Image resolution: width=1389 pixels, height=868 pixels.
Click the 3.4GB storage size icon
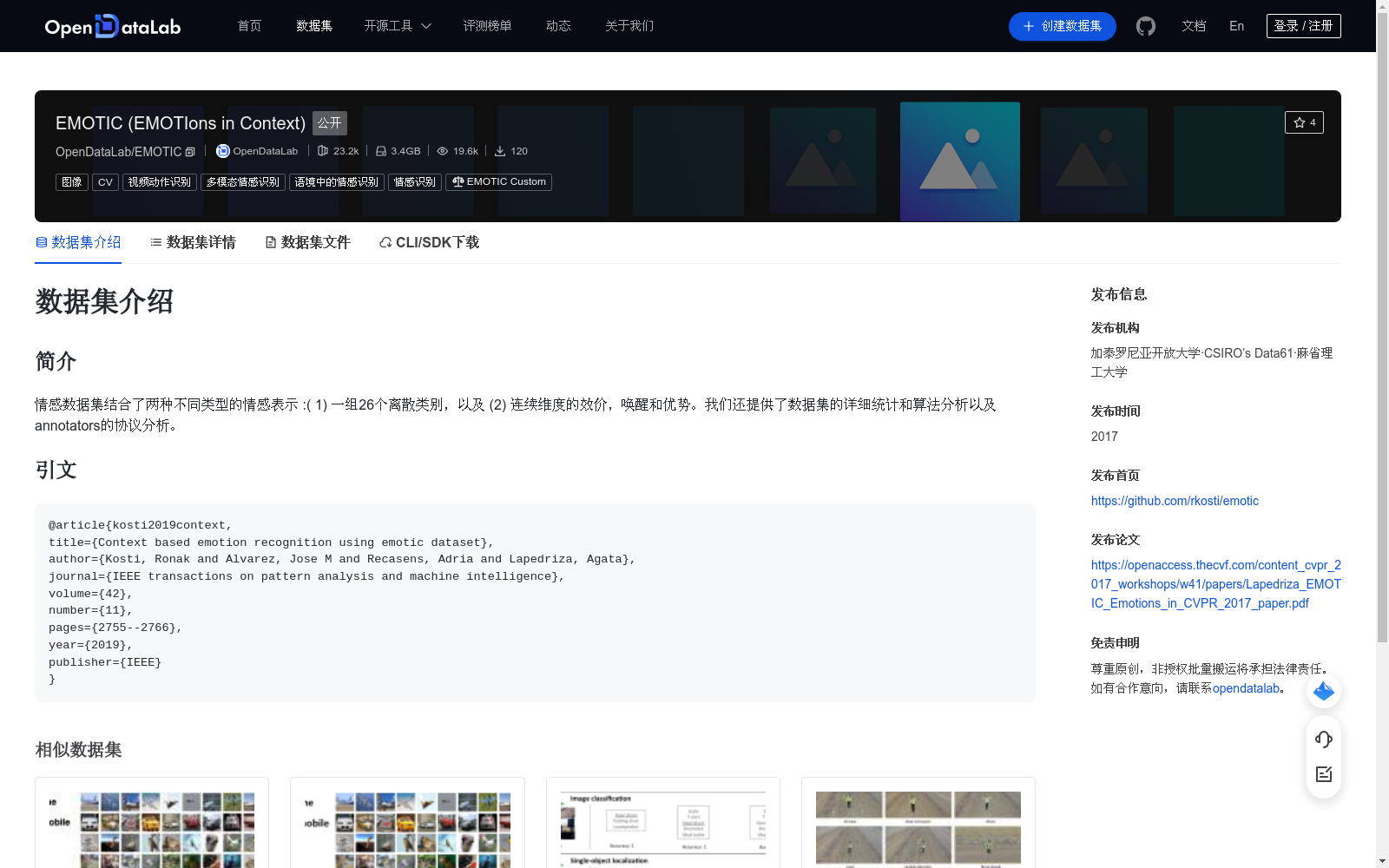[x=381, y=151]
